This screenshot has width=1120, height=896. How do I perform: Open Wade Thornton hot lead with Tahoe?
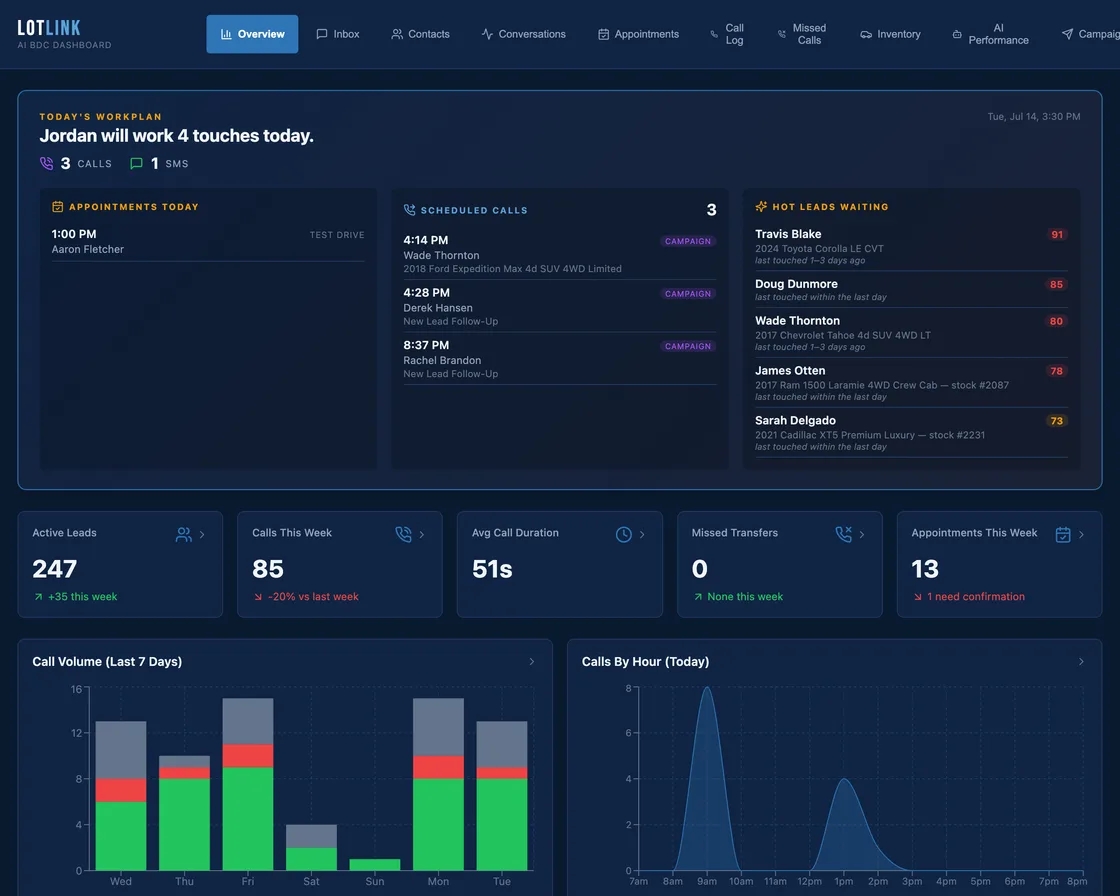(911, 333)
